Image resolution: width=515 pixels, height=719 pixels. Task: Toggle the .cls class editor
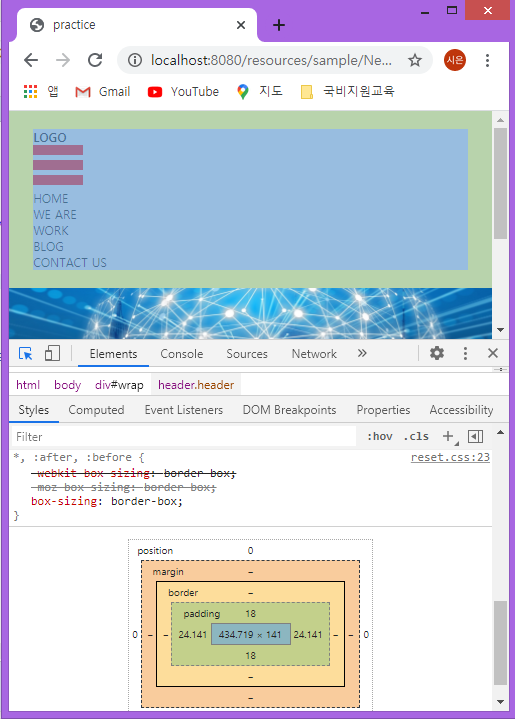point(416,437)
